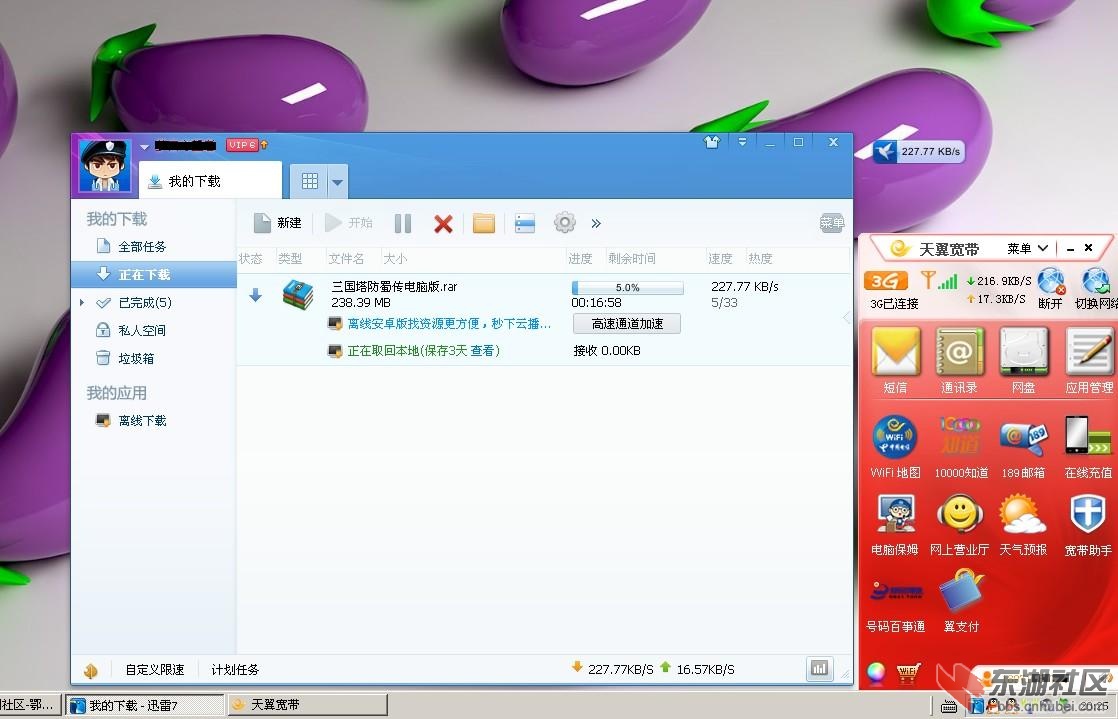Open 网盘 in 天翼宽带
Viewport: 1118px width, 719px height.
click(x=1024, y=360)
